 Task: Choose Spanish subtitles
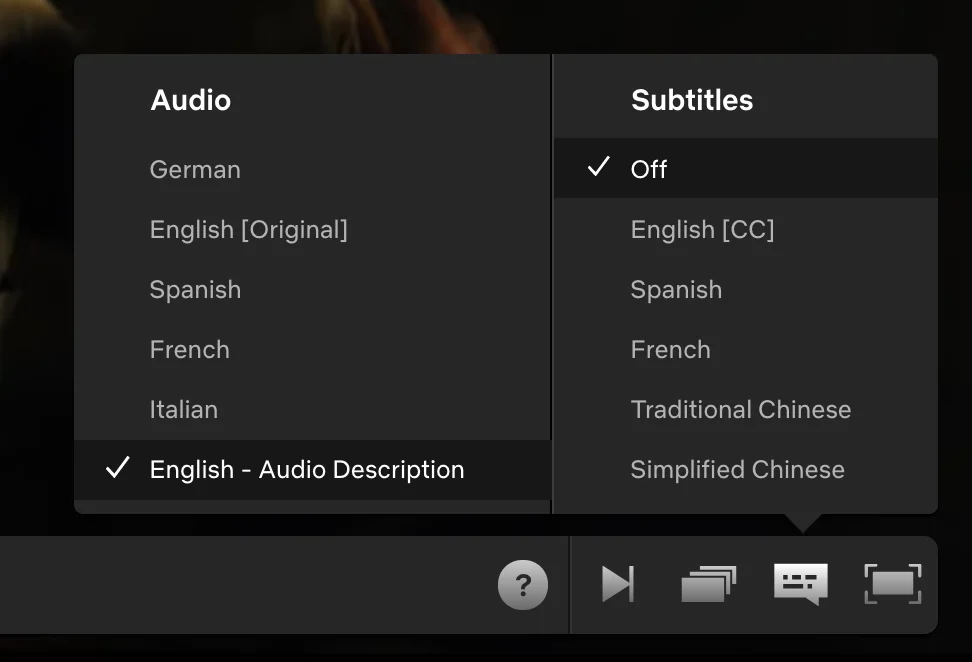coord(676,290)
